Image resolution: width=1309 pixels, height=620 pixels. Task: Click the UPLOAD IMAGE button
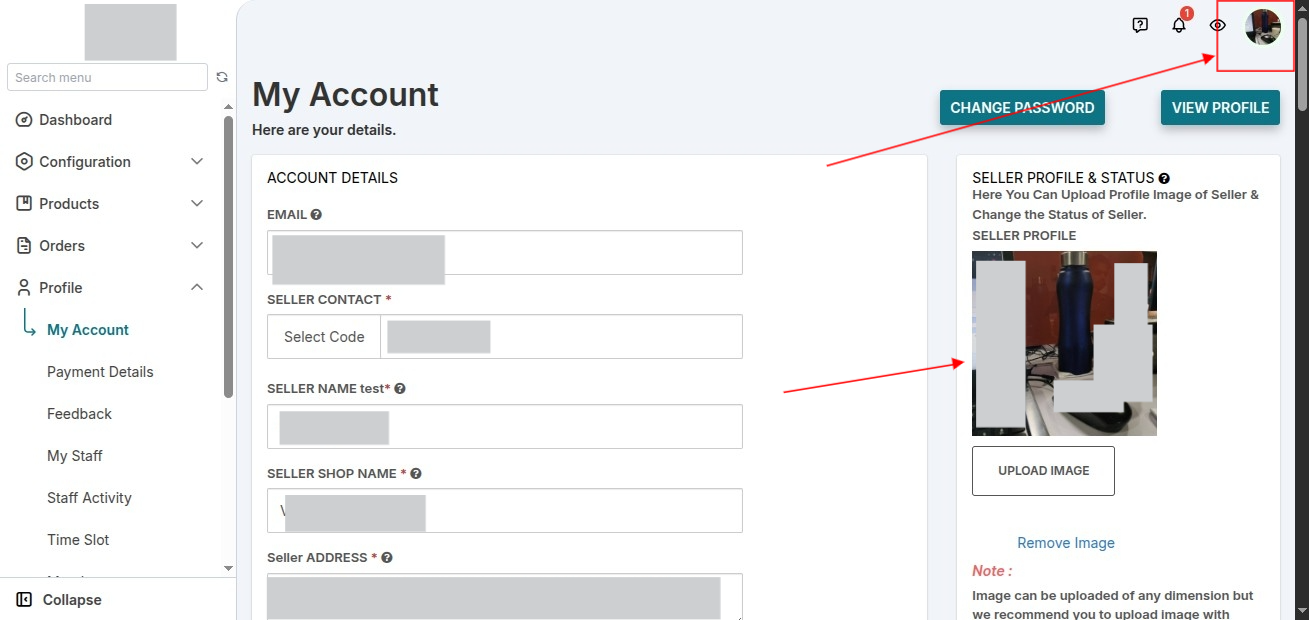[x=1043, y=471]
